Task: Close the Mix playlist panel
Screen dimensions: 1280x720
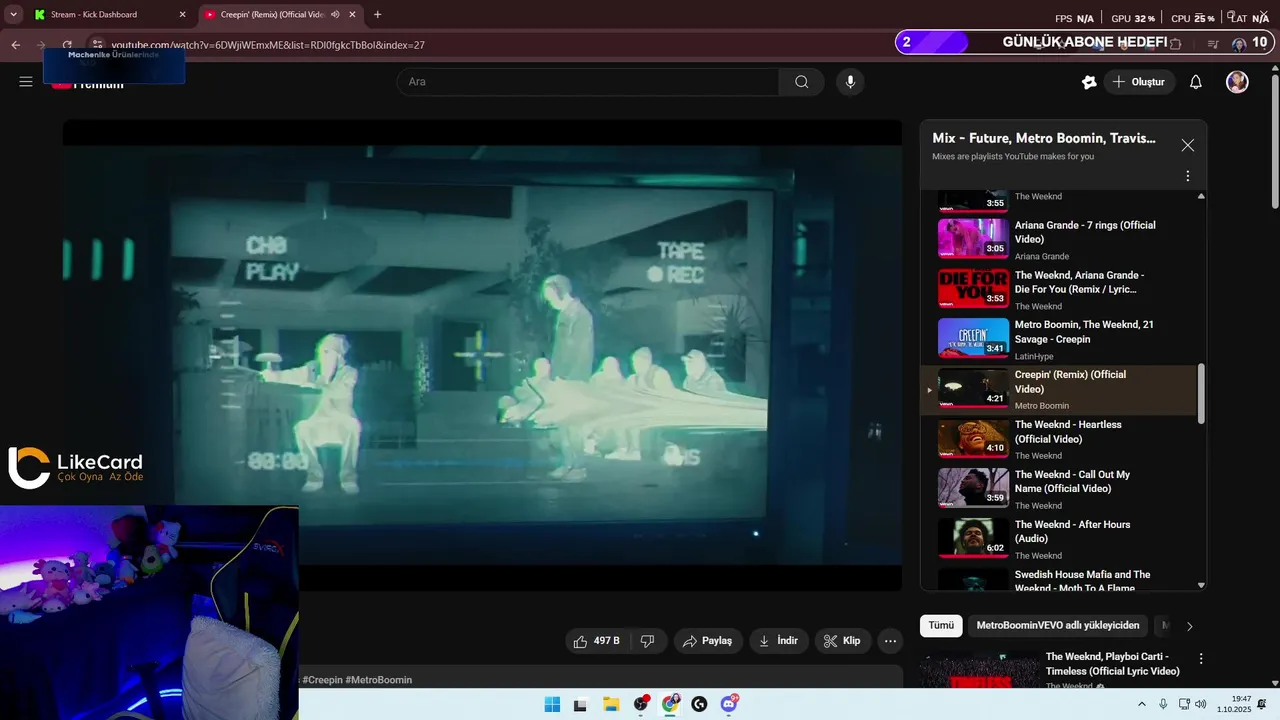Action: 1187,145
